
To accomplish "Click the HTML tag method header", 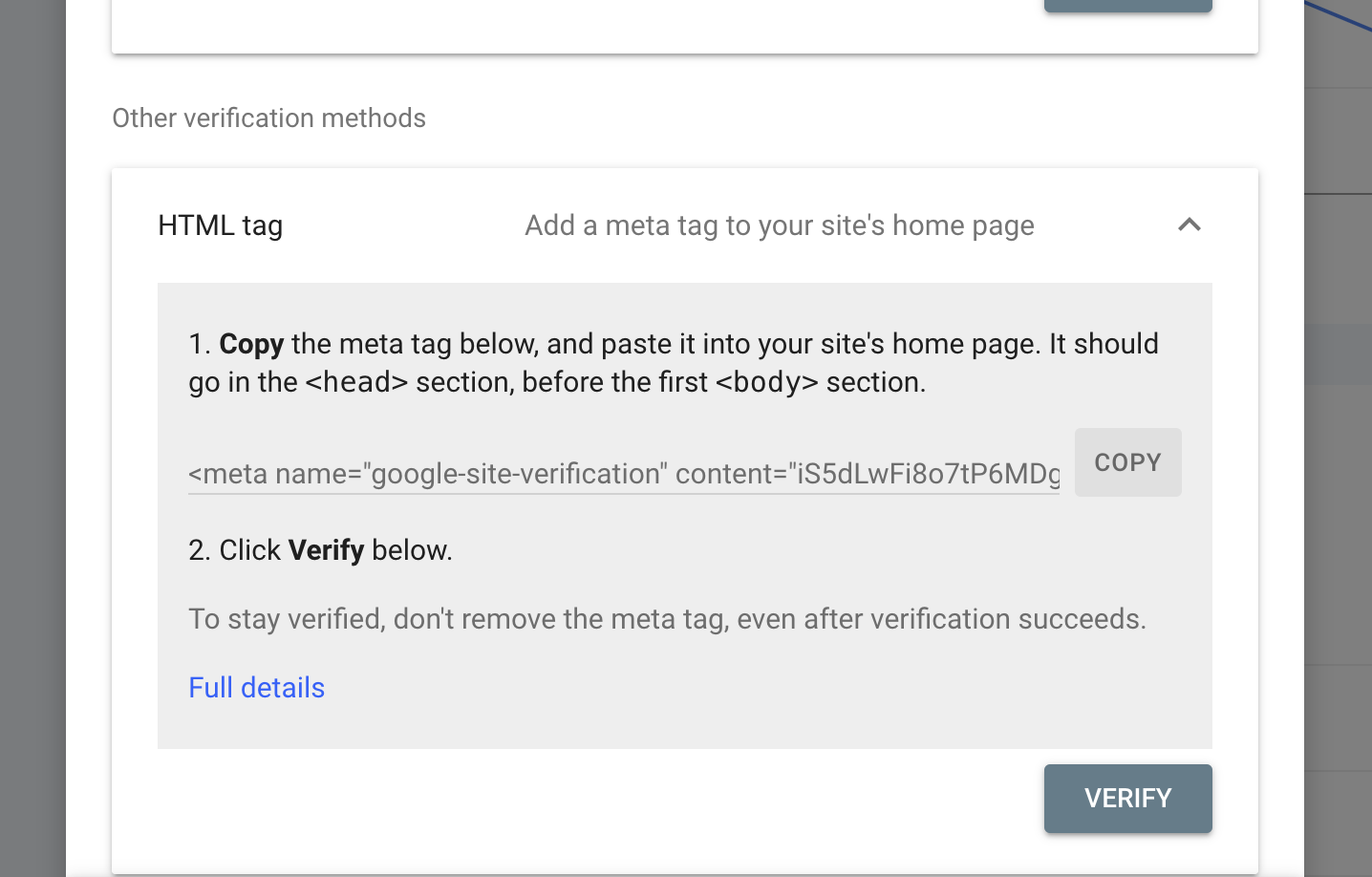I will coord(220,225).
